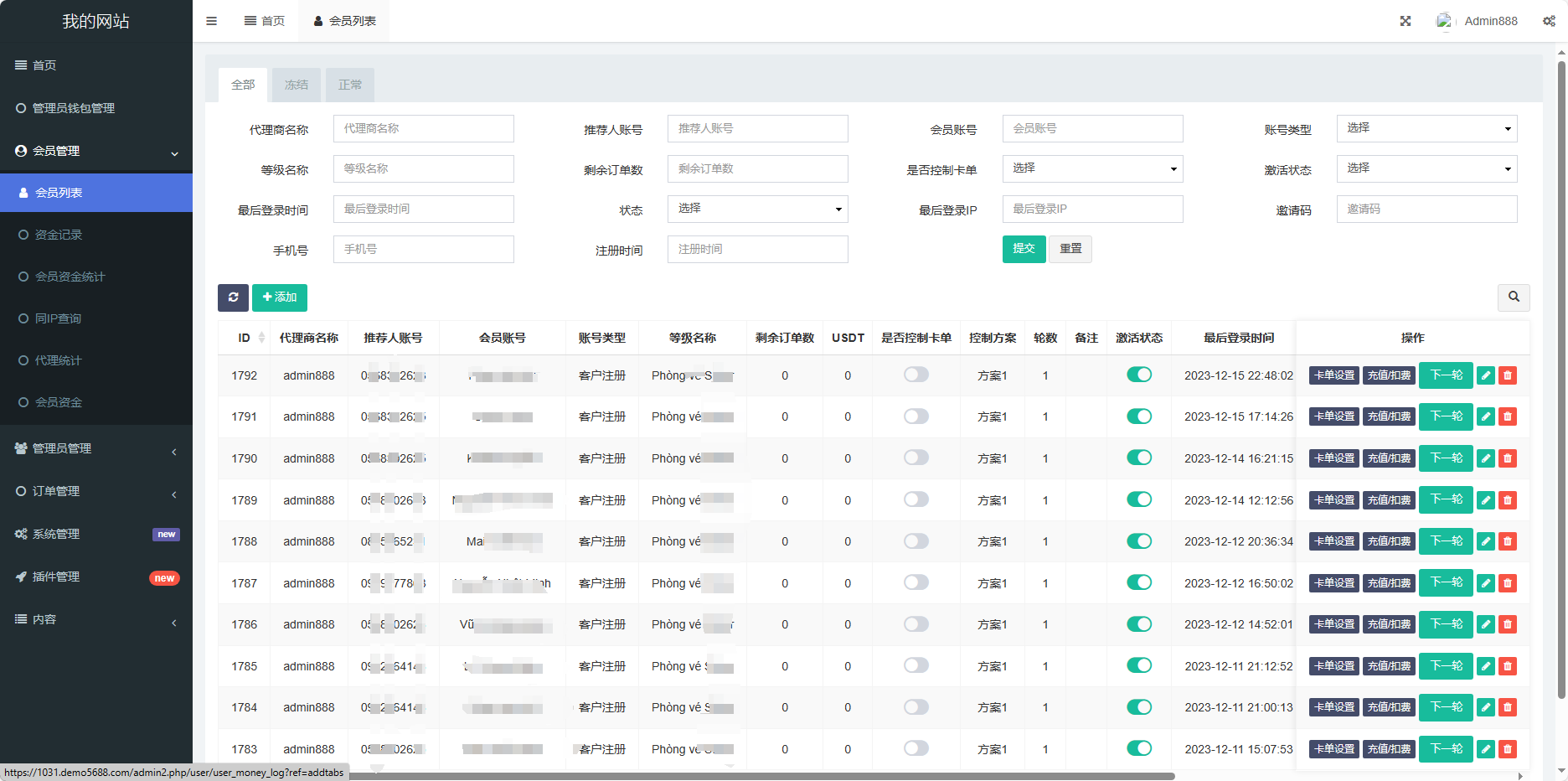Toggle 激活状态 switch for ID 1792
The image size is (1568, 781).
(1139, 375)
